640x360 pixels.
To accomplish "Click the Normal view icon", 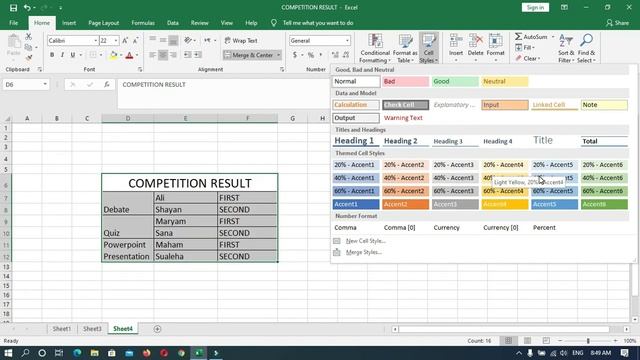I will tap(508, 340).
